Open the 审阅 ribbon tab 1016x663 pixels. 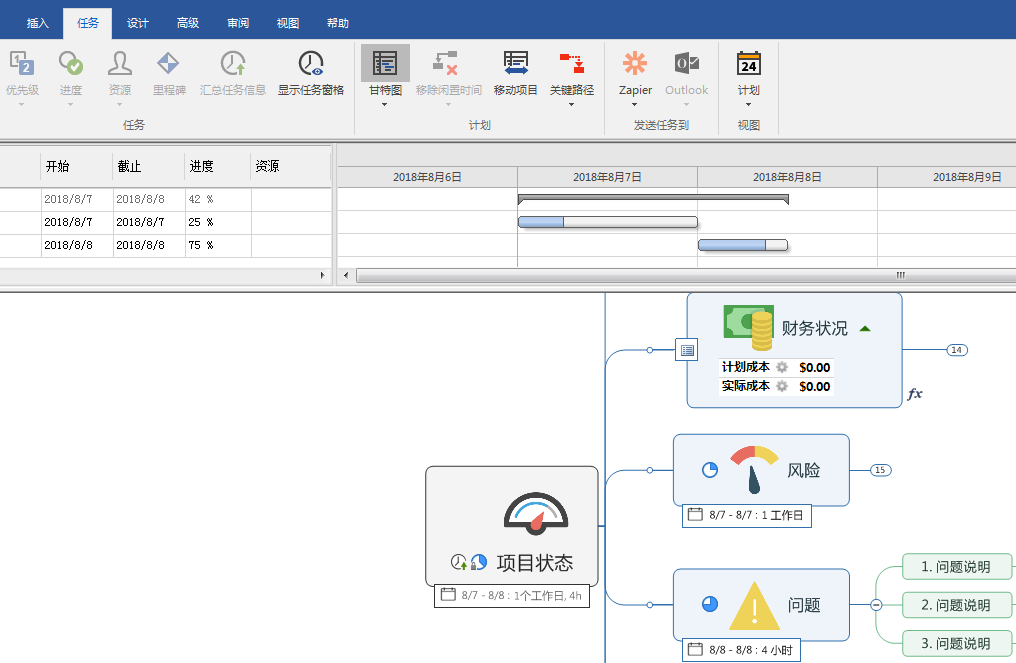click(237, 21)
